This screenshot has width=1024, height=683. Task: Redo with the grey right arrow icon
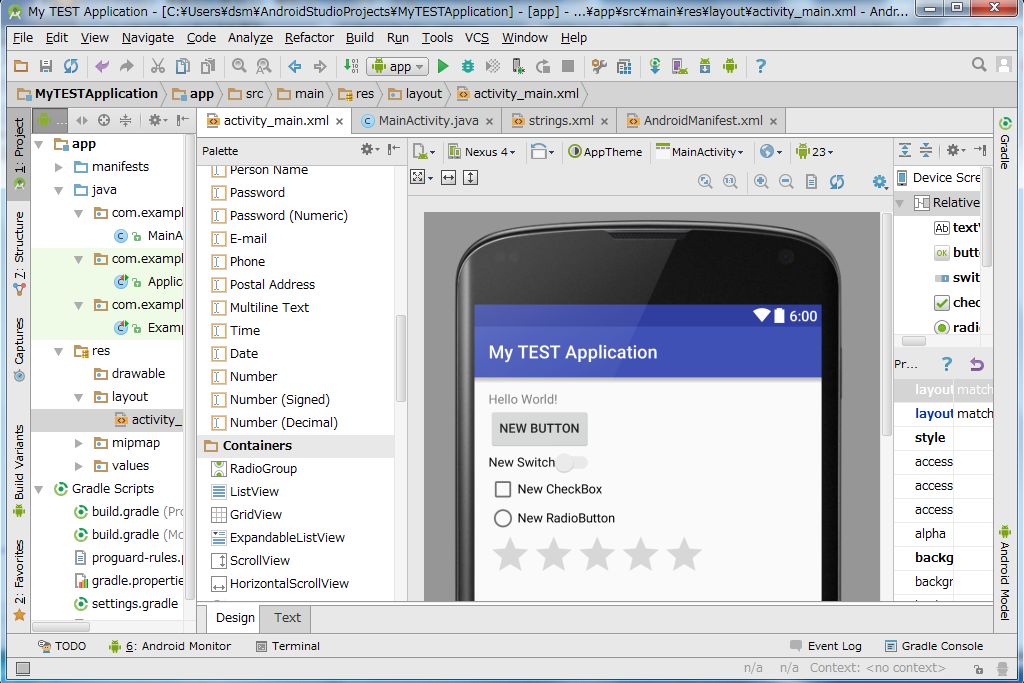127,66
